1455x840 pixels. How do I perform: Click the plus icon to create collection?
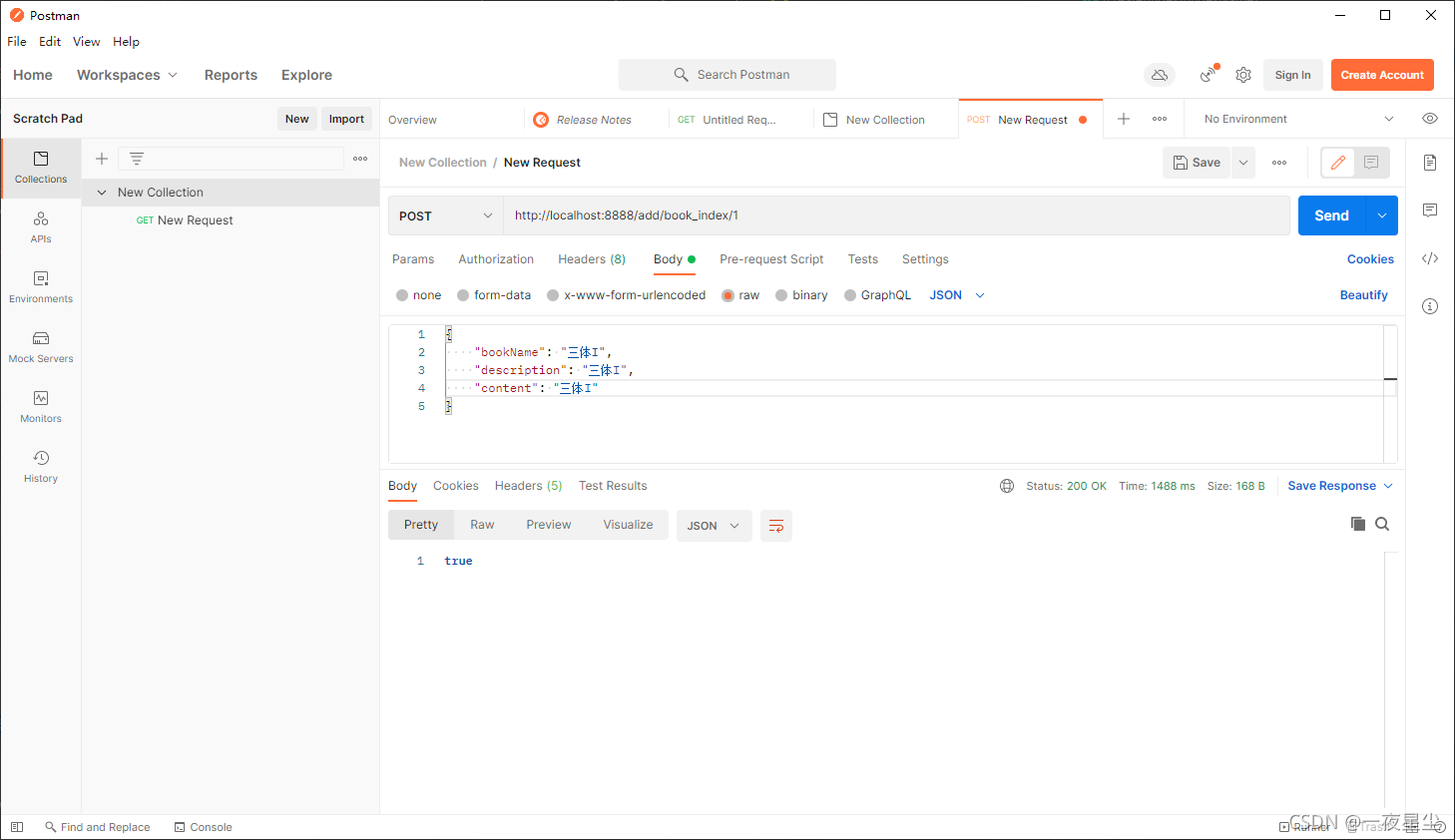(102, 159)
